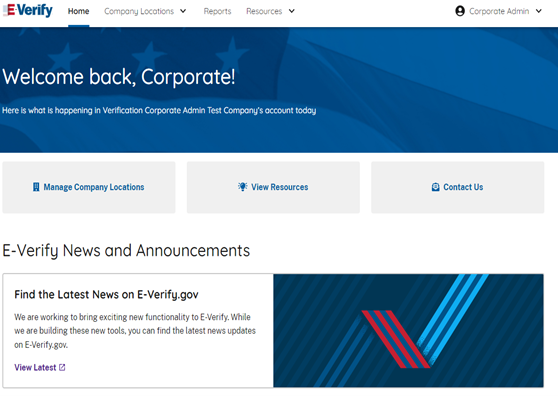Viewport: 558px width, 396px height.
Task: Click the user profile avatar icon
Action: pos(460,11)
